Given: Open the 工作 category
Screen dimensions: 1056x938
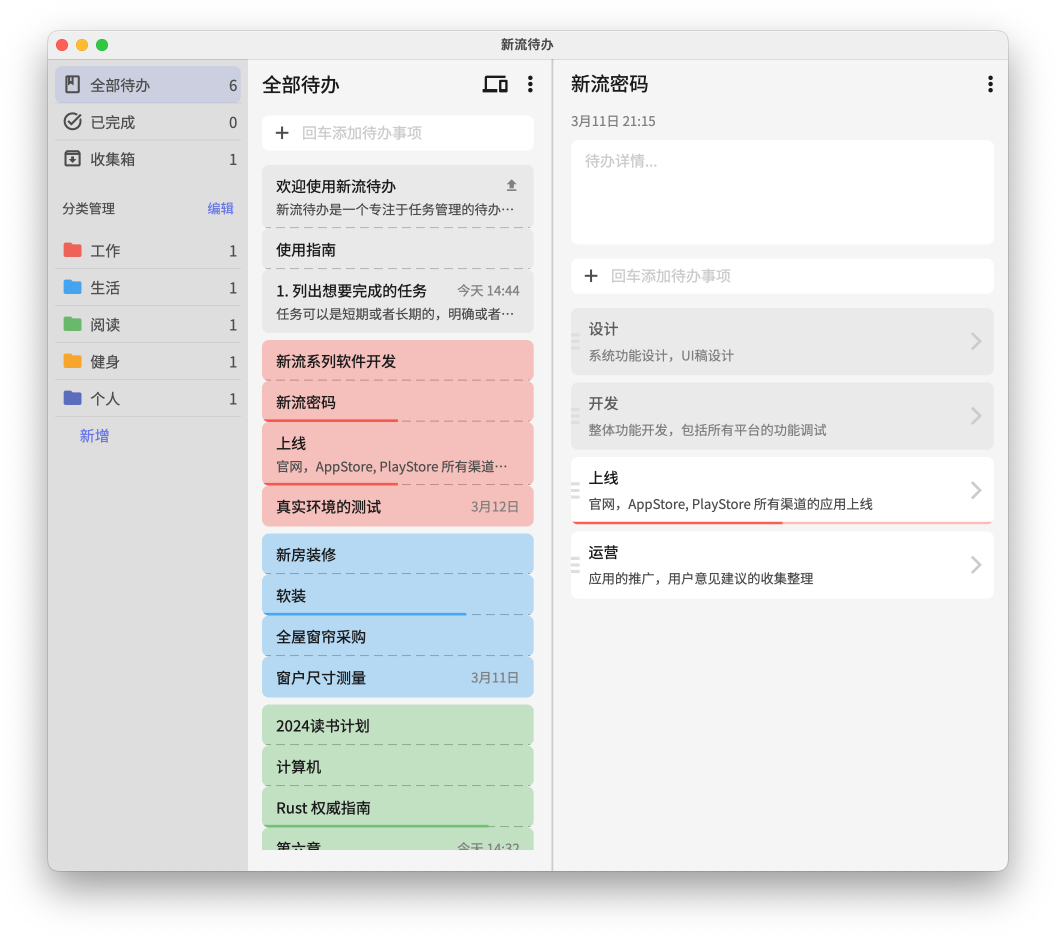Looking at the screenshot, I should pyautogui.click(x=147, y=250).
